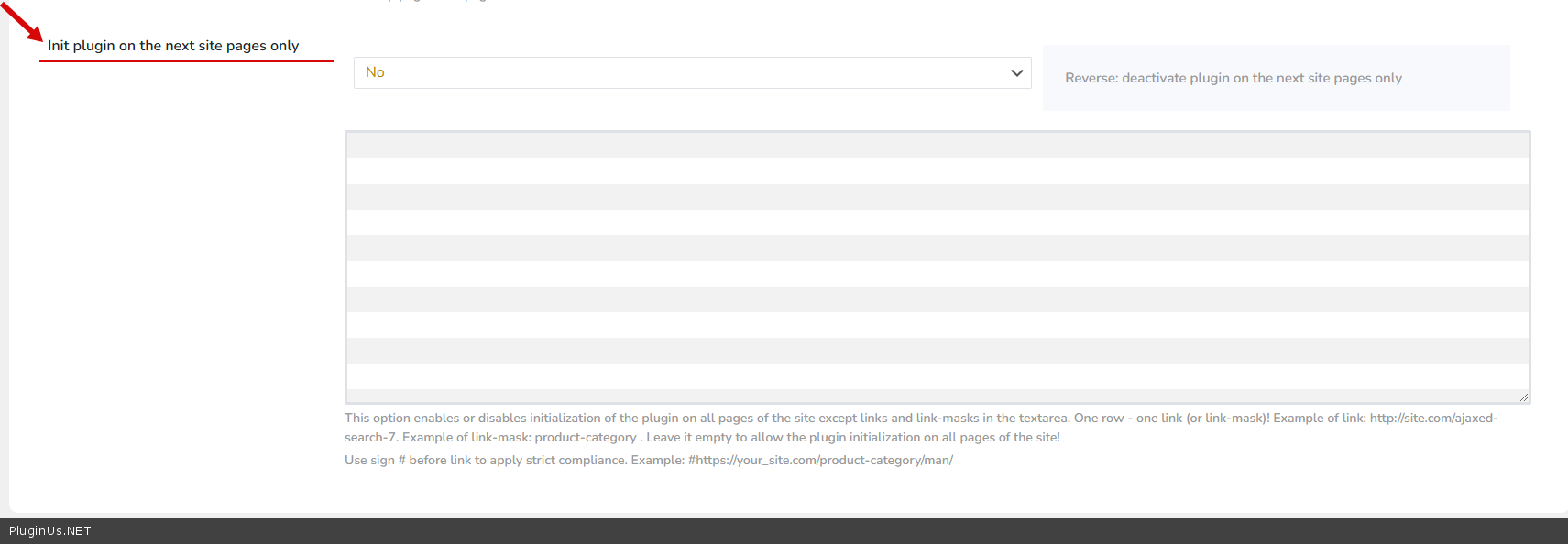Grab the textarea resize handle corner
The width and height of the screenshot is (1568, 544).
click(x=1523, y=397)
